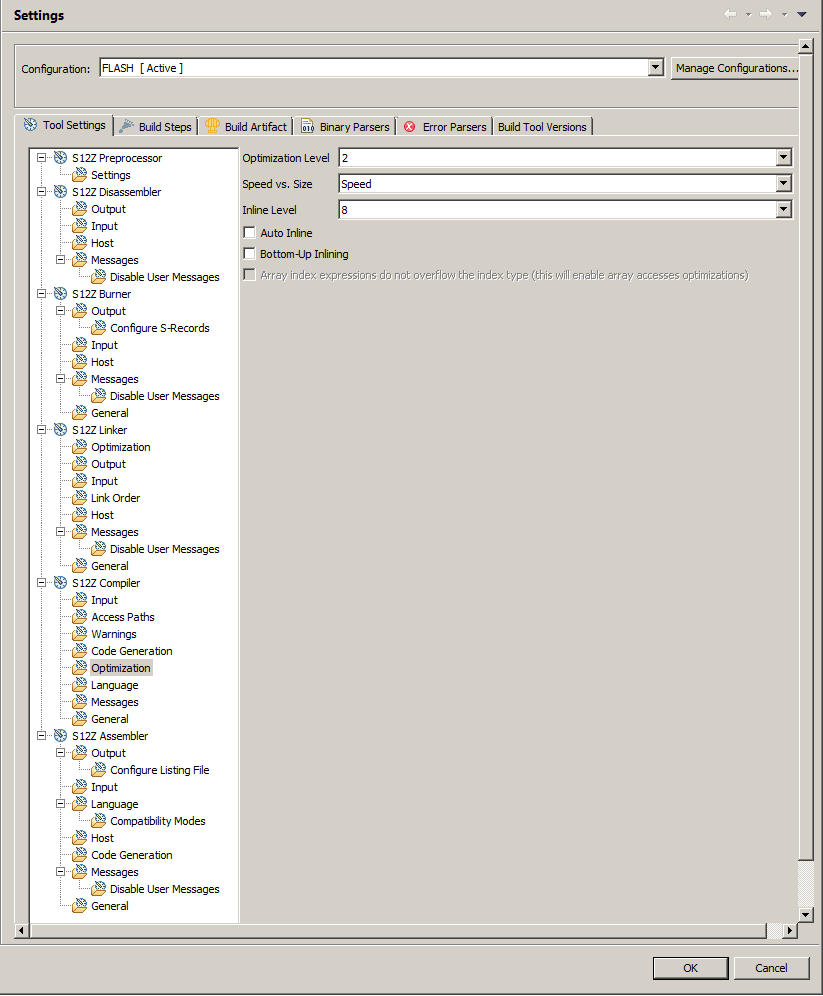Open the Optimization Level dropdown

(781, 157)
